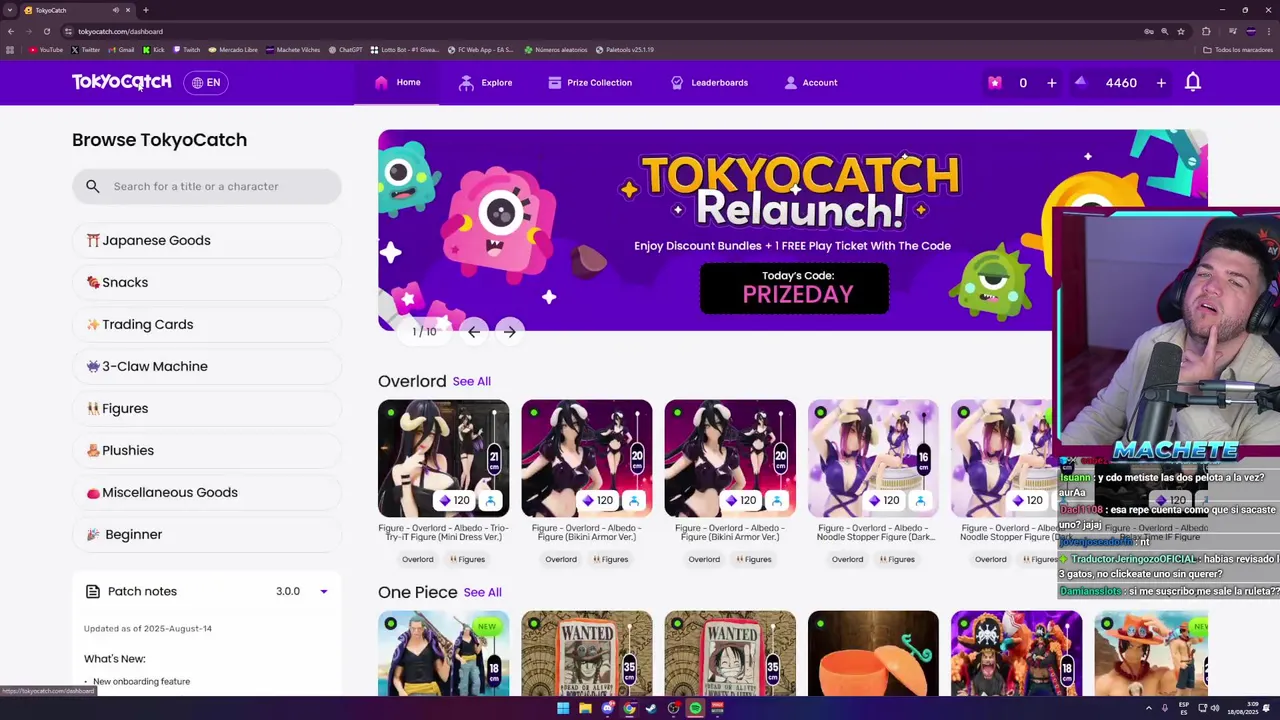Open the Kick bookmark
The width and height of the screenshot is (1280, 720).
point(153,49)
